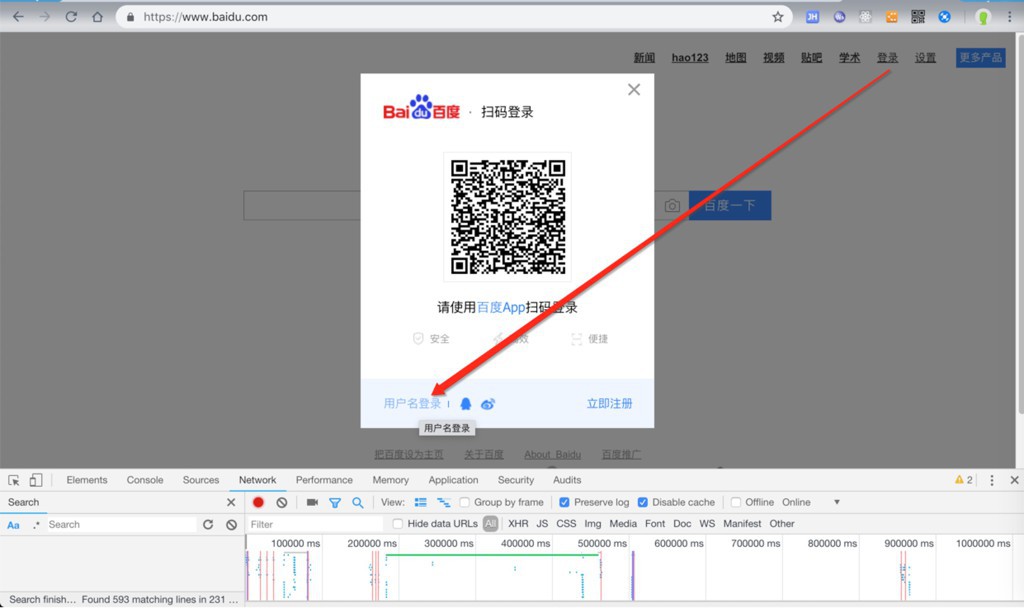This screenshot has width=1024, height=608.
Task: Open the DevTools warnings count indicator
Action: [x=963, y=480]
